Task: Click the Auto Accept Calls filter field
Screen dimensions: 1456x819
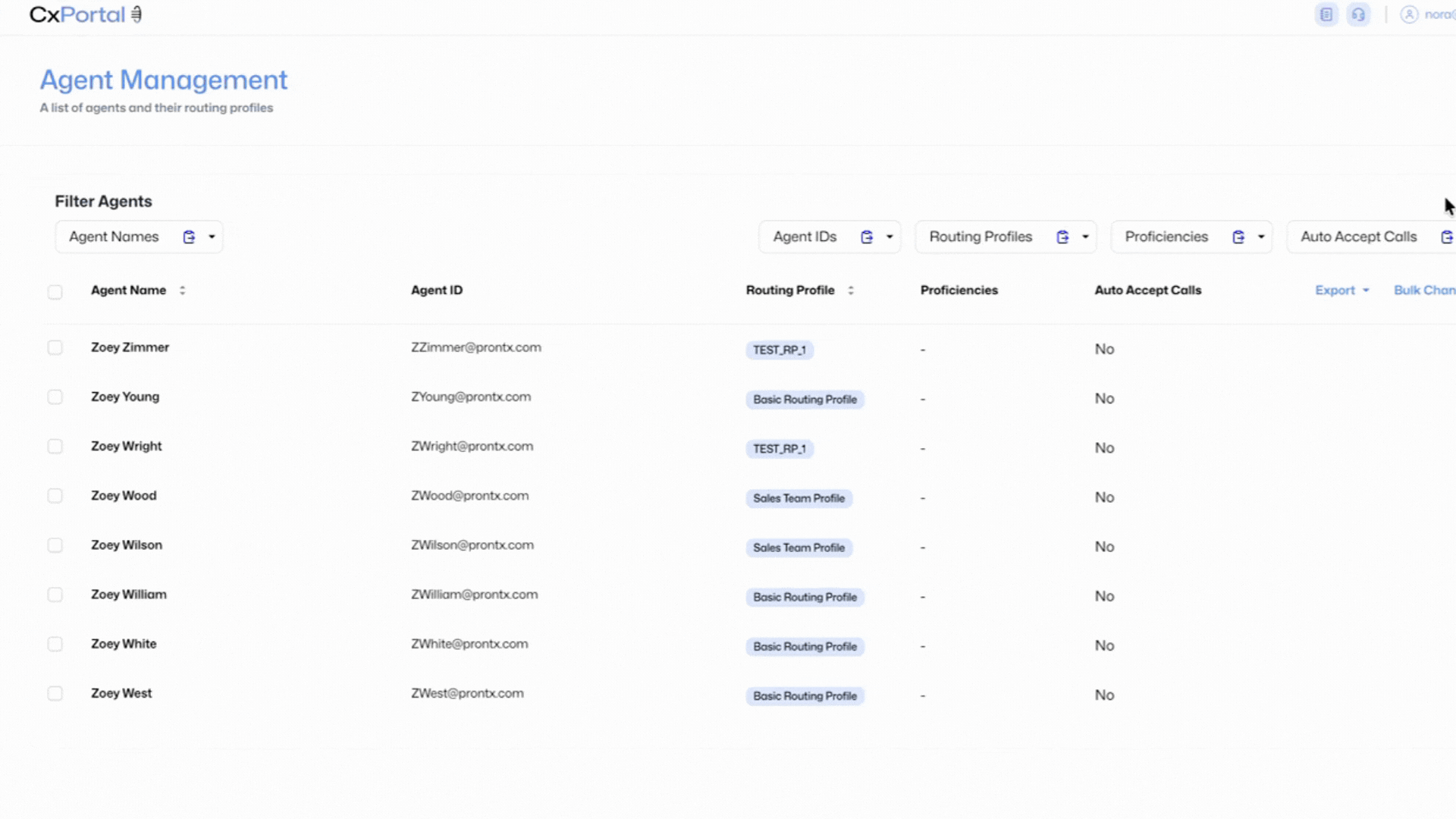Action: point(1358,237)
